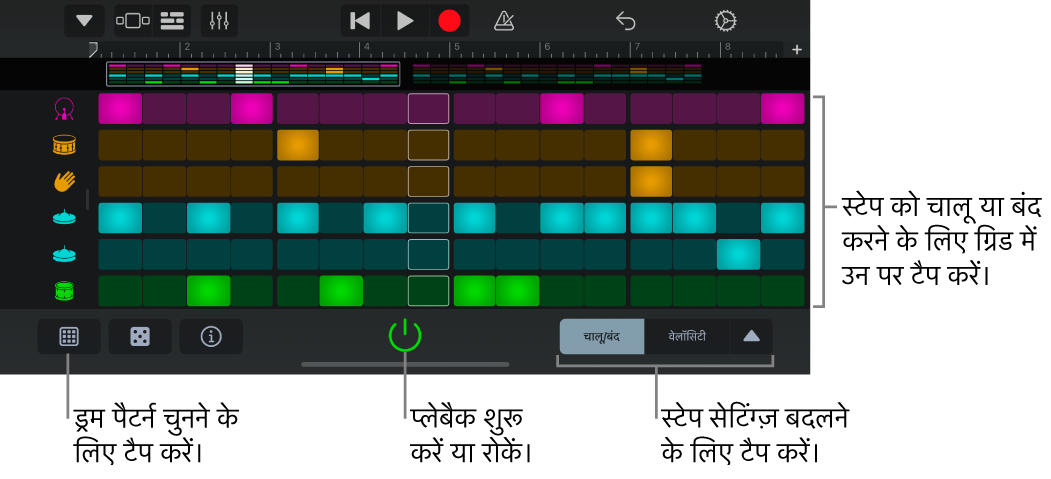1051x479 pixels.
Task: Add a section with the plus button
Action: (x=797, y=50)
